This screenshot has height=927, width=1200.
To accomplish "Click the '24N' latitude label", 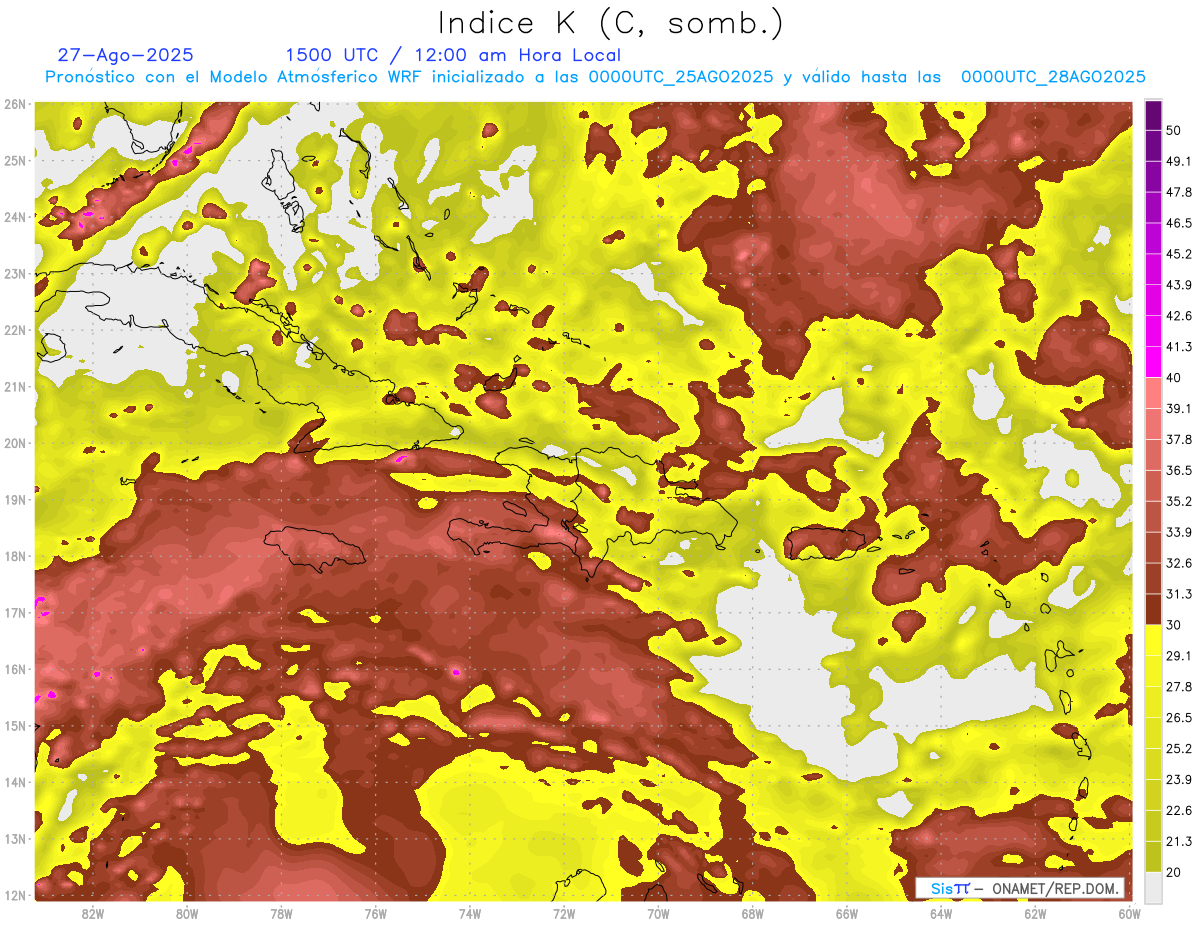I will click(15, 217).
